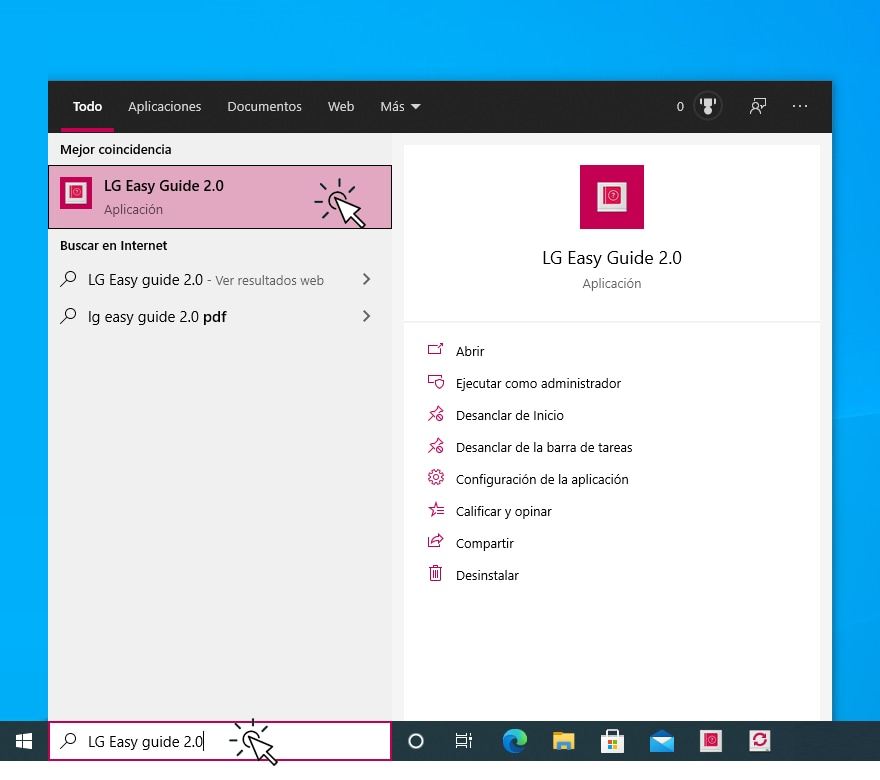Click the magnifier icon beside 'lg easy guide 2.0 pdf'
Viewport: 880px width, 780px height.
pyautogui.click(x=68, y=315)
